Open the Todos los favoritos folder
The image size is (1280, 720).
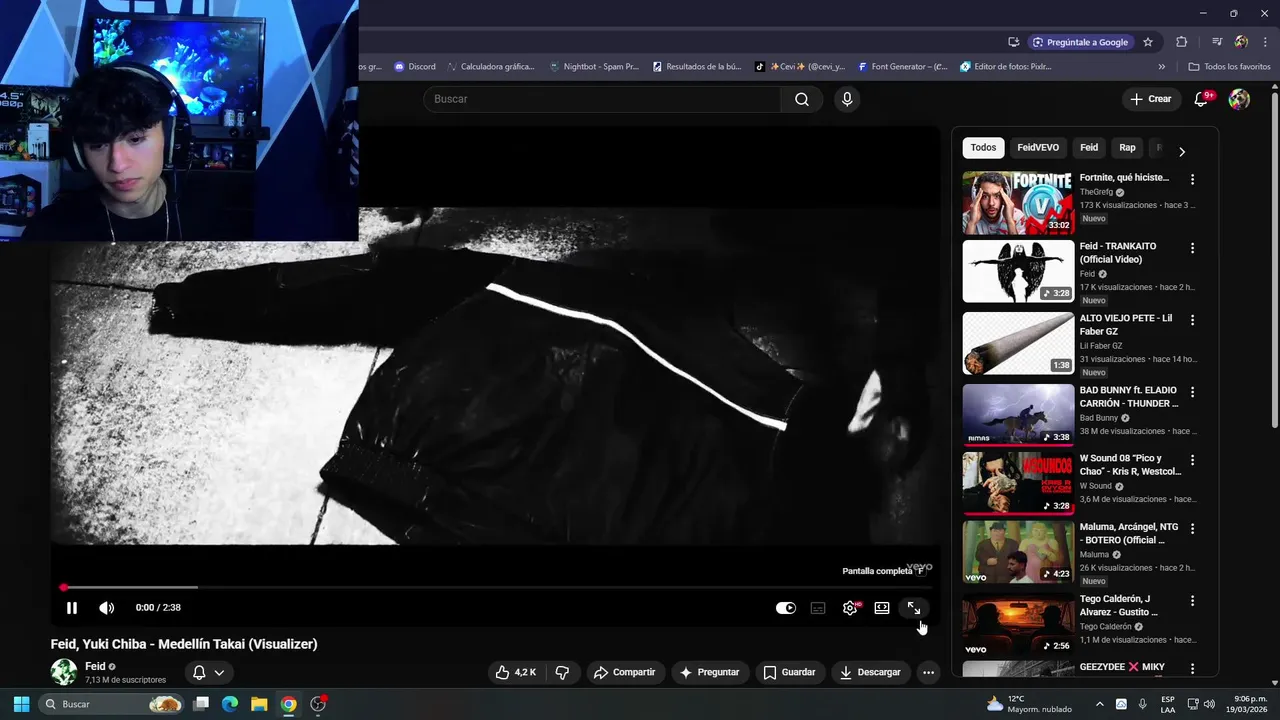click(x=1229, y=67)
